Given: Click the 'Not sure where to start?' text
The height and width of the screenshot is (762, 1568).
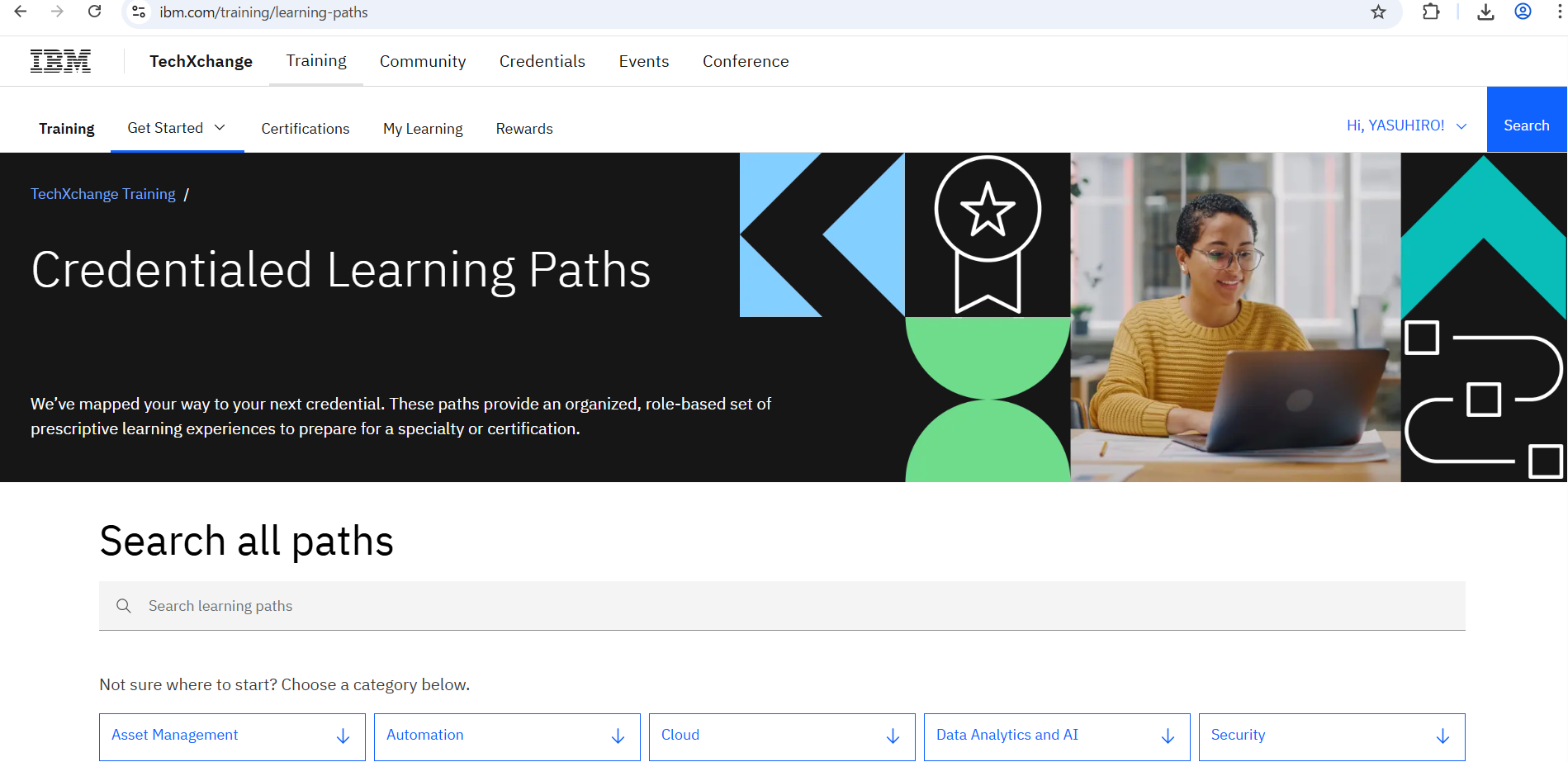Looking at the screenshot, I should pos(188,684).
